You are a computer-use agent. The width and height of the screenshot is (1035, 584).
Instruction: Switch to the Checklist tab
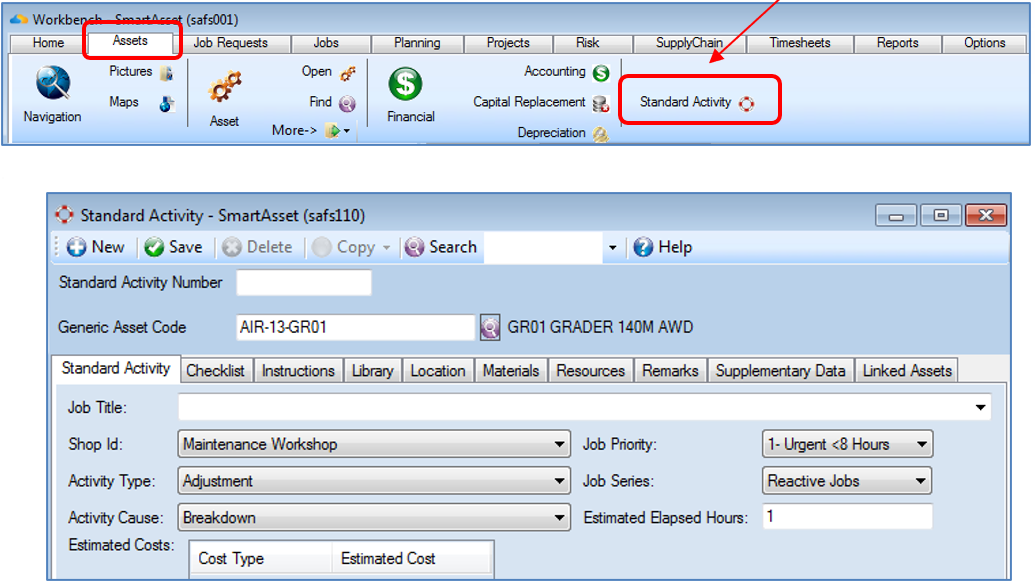pyautogui.click(x=215, y=371)
